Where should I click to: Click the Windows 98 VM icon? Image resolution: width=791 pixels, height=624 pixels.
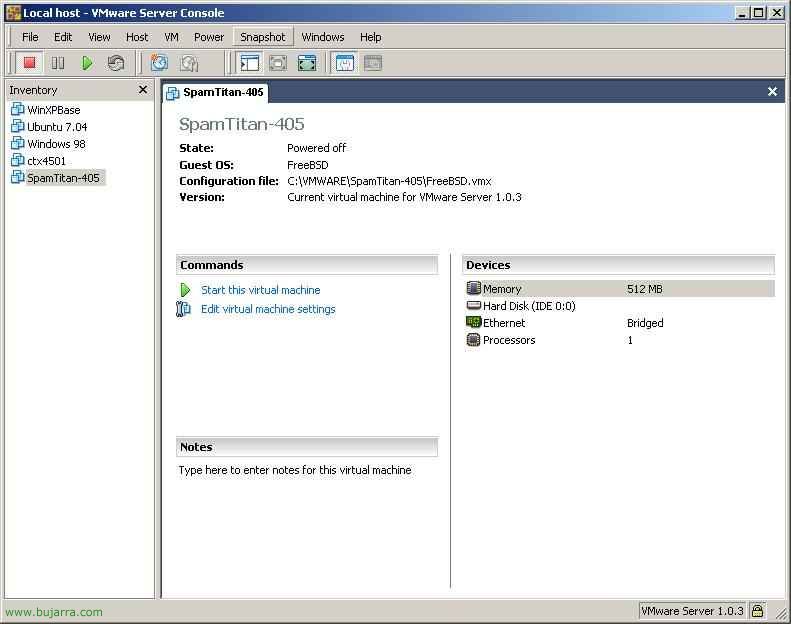[18, 143]
